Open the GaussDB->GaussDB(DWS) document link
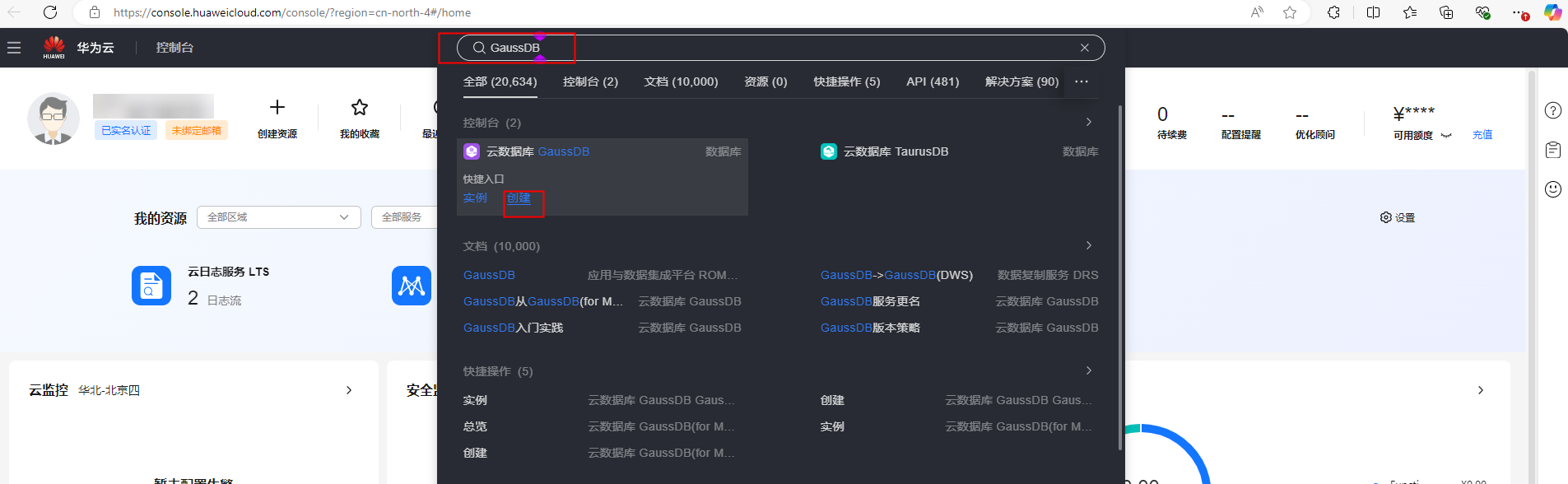The image size is (1568, 484). [x=896, y=275]
